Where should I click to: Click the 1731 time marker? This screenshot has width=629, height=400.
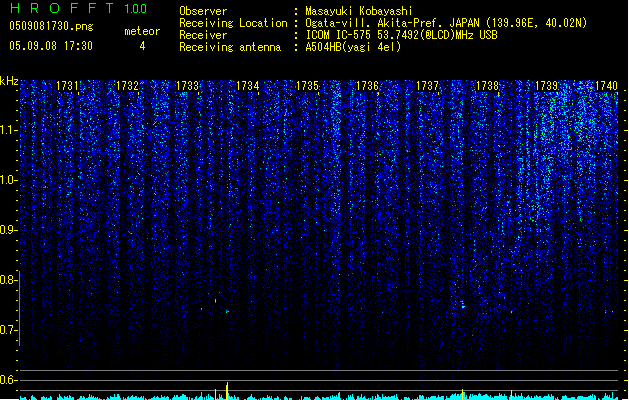67,86
